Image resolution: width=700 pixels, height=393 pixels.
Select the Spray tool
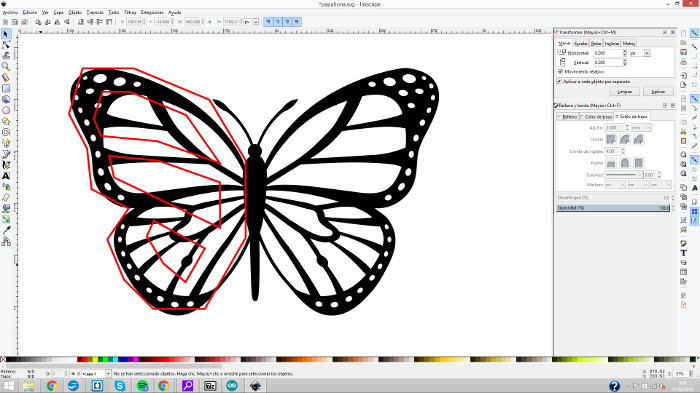pyautogui.click(x=6, y=187)
